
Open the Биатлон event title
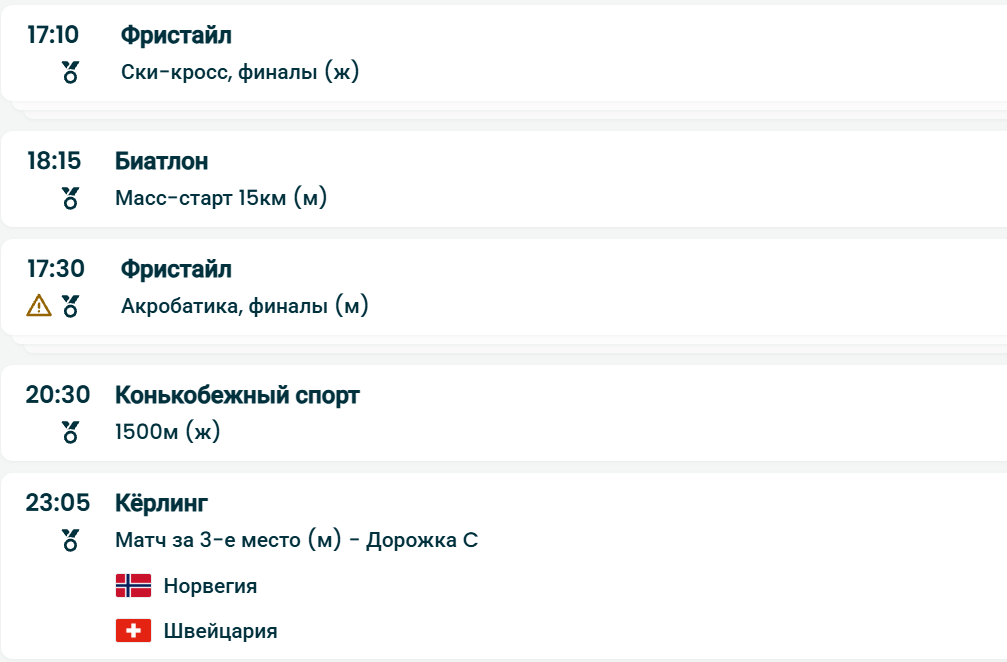click(x=162, y=161)
